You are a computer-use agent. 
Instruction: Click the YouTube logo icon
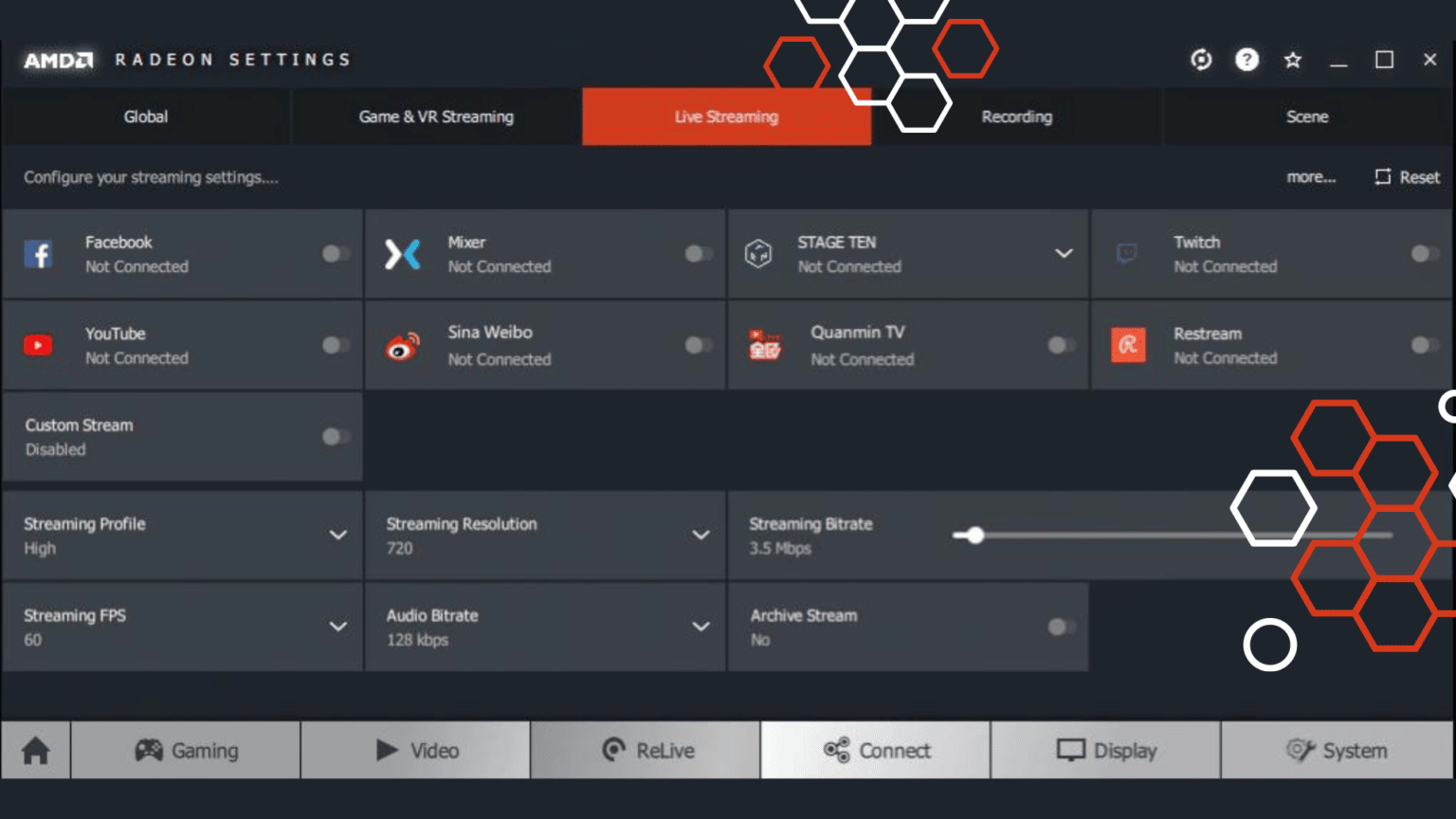38,345
